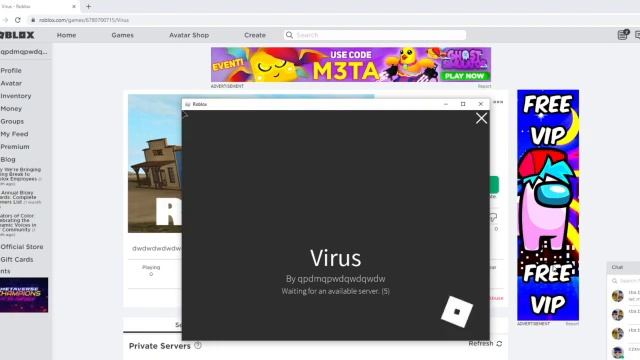The image size is (640, 360).
Task: Click the 'Virus' game title in loader
Action: (x=336, y=258)
